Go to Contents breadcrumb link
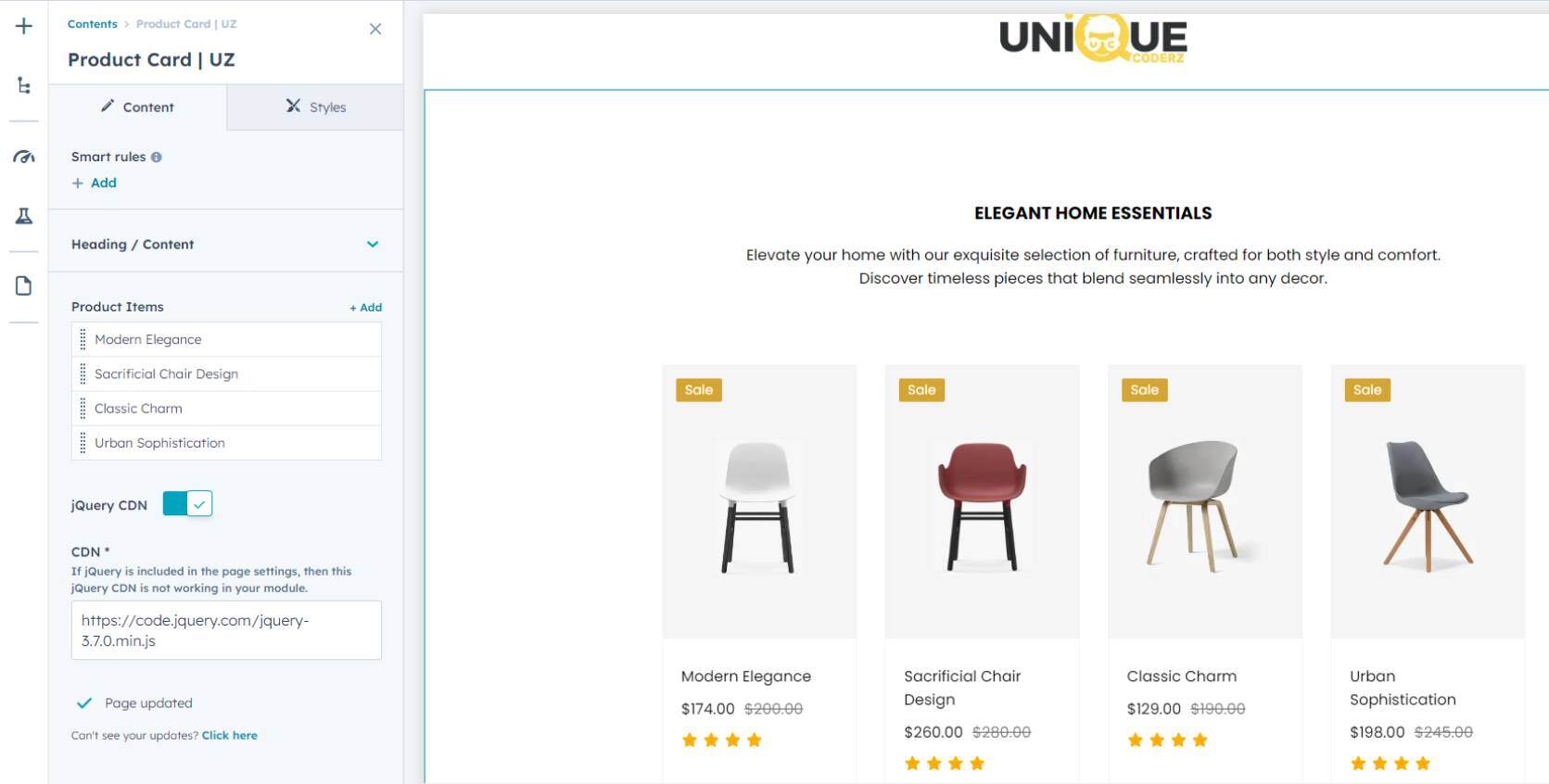This screenshot has height=784, width=1549. [x=93, y=24]
